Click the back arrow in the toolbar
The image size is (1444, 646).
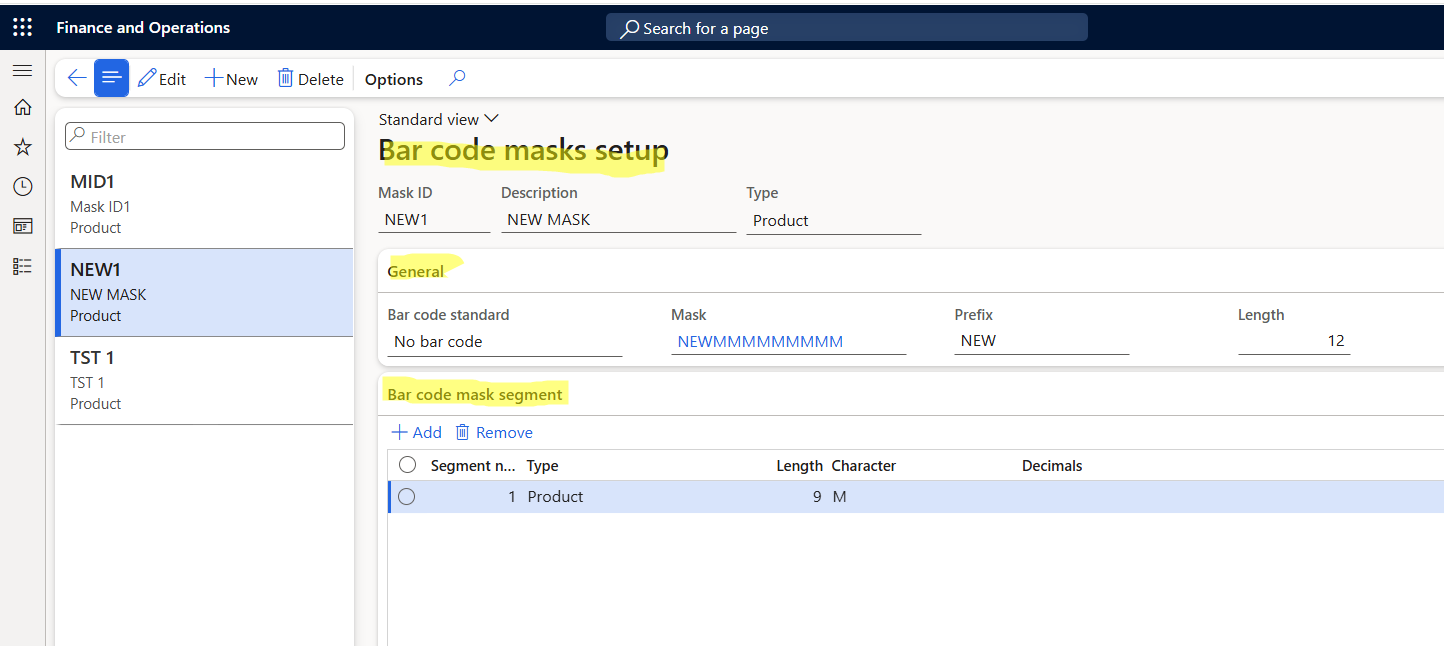pos(76,79)
